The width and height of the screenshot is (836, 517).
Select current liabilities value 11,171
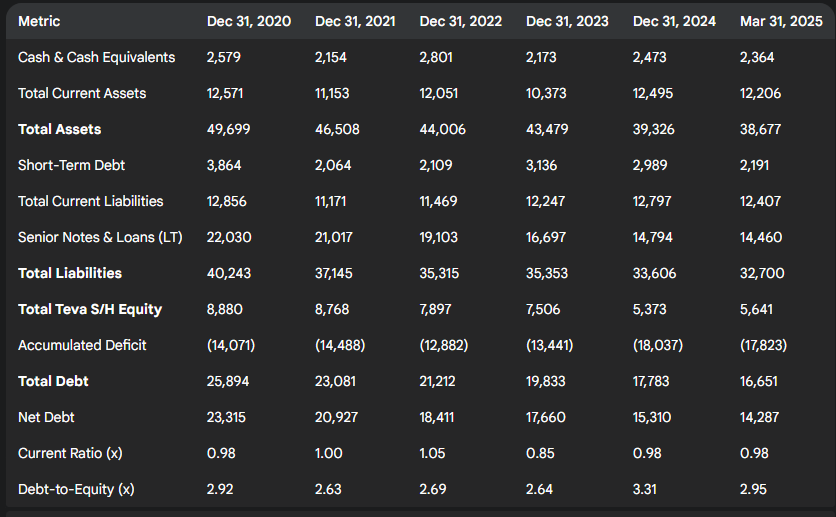tap(331, 201)
